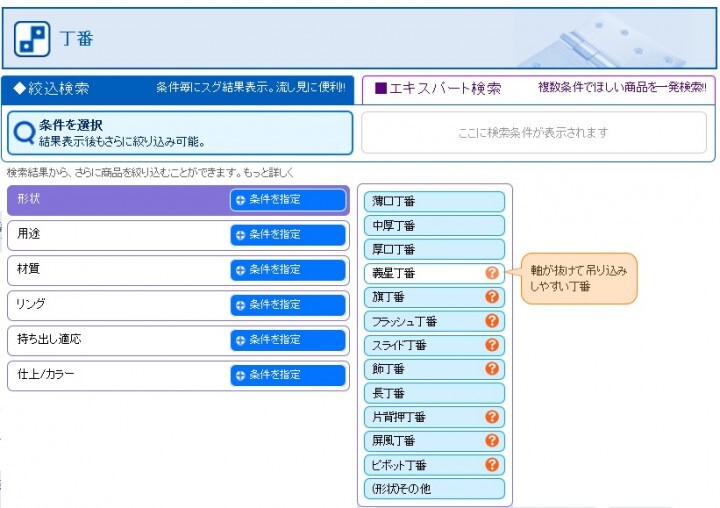Click help icon next to 旗丁番
This screenshot has width=720, height=508.
(492, 297)
